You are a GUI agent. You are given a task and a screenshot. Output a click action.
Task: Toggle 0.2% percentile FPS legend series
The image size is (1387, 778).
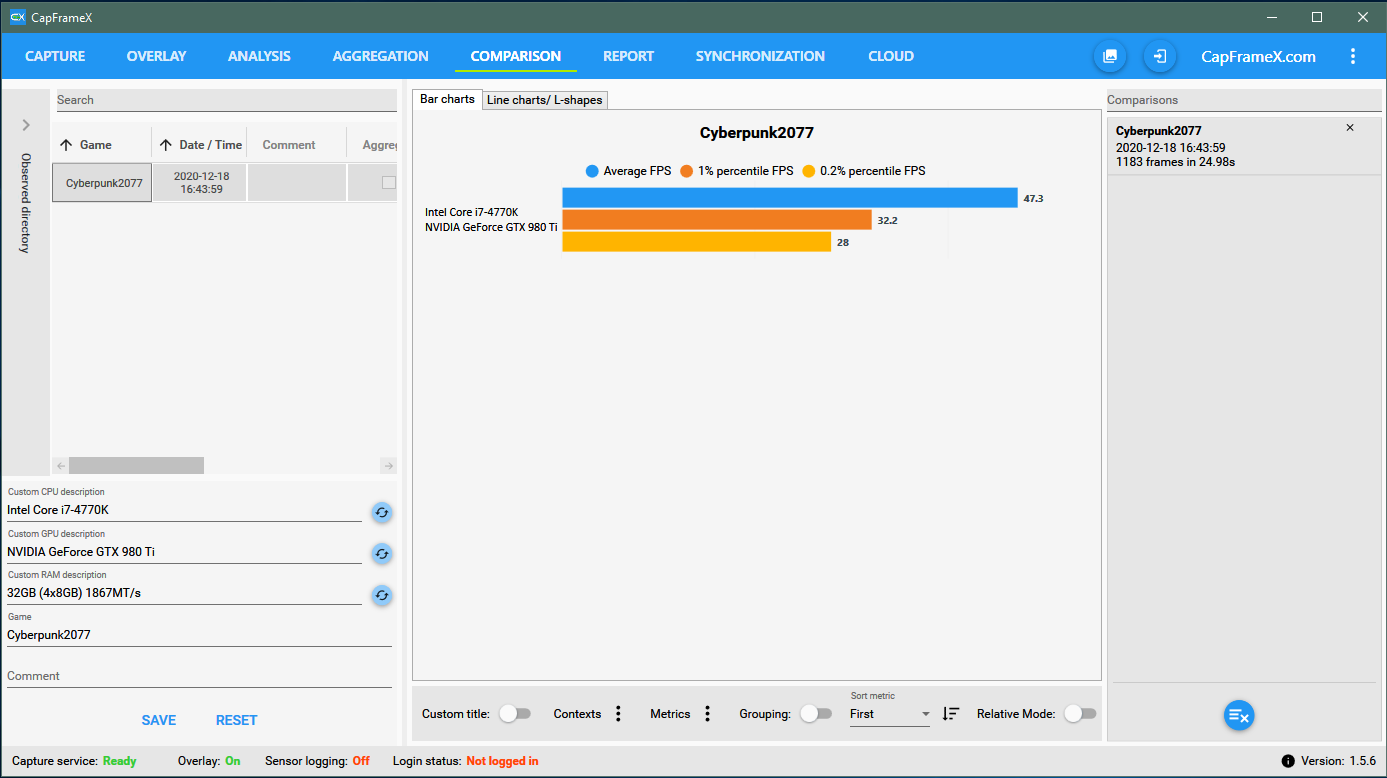(x=864, y=171)
